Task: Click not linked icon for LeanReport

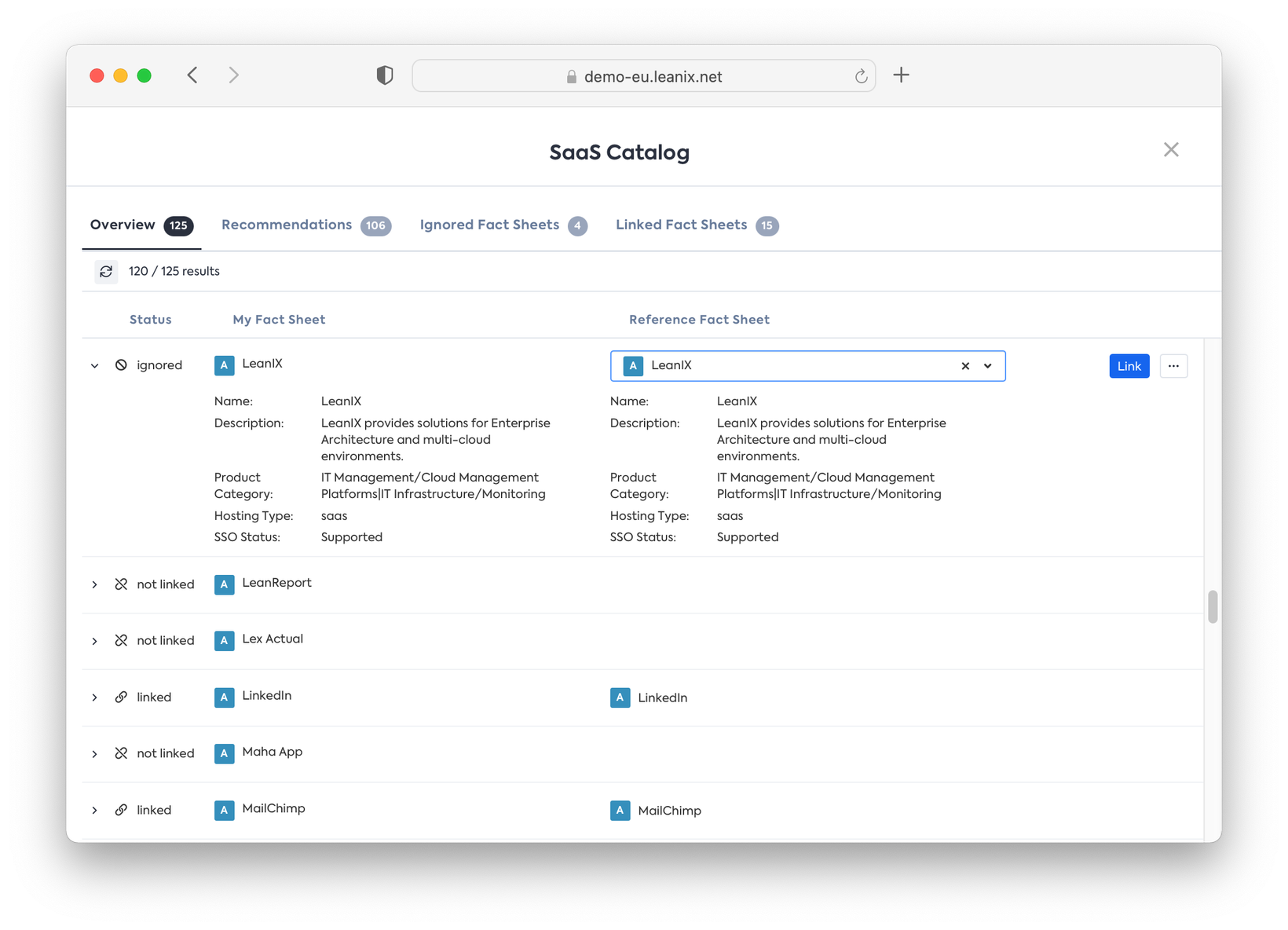Action: click(121, 584)
